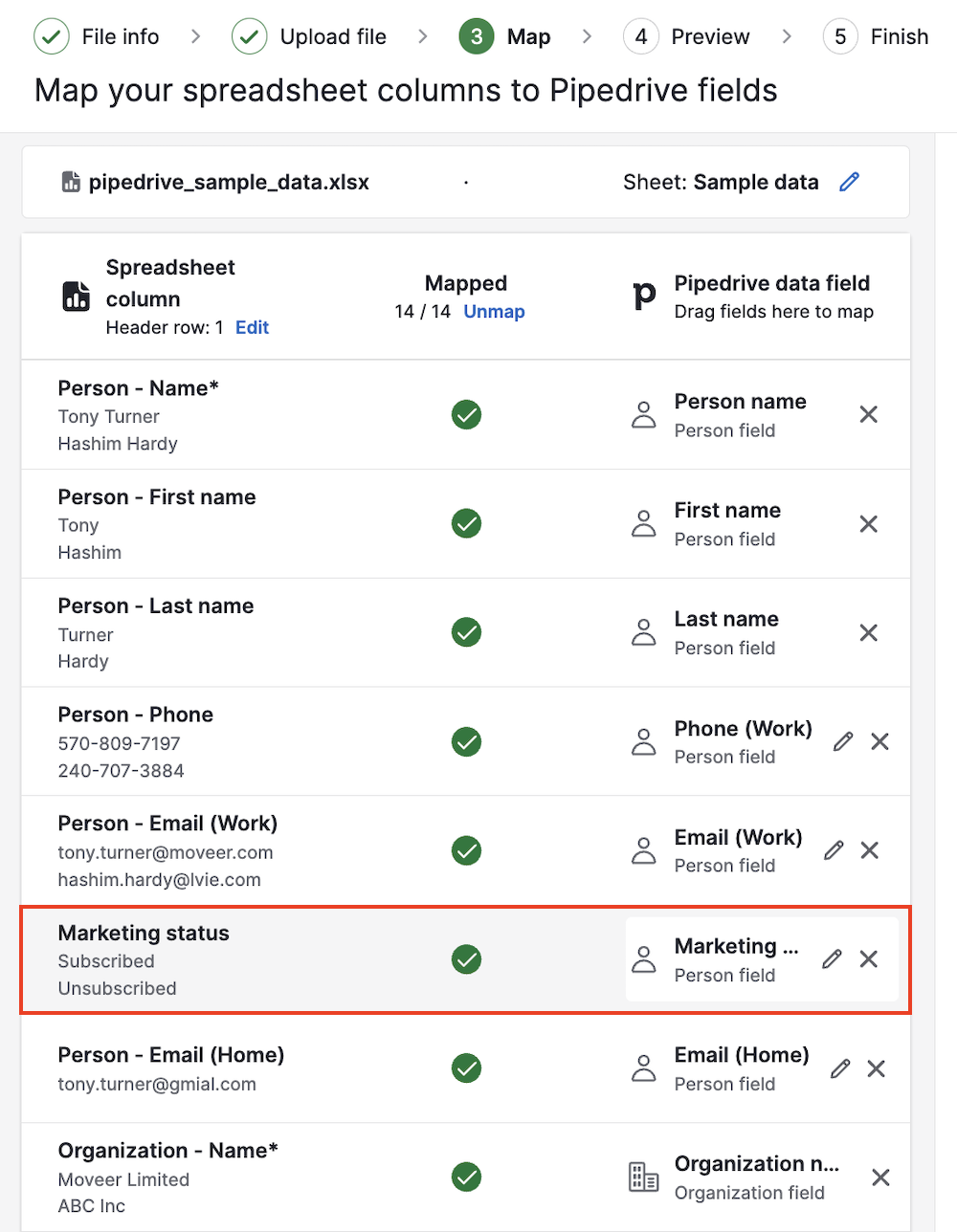This screenshot has width=957, height=1232.
Task: Remove the Marketing status field mapping
Action: click(x=868, y=959)
